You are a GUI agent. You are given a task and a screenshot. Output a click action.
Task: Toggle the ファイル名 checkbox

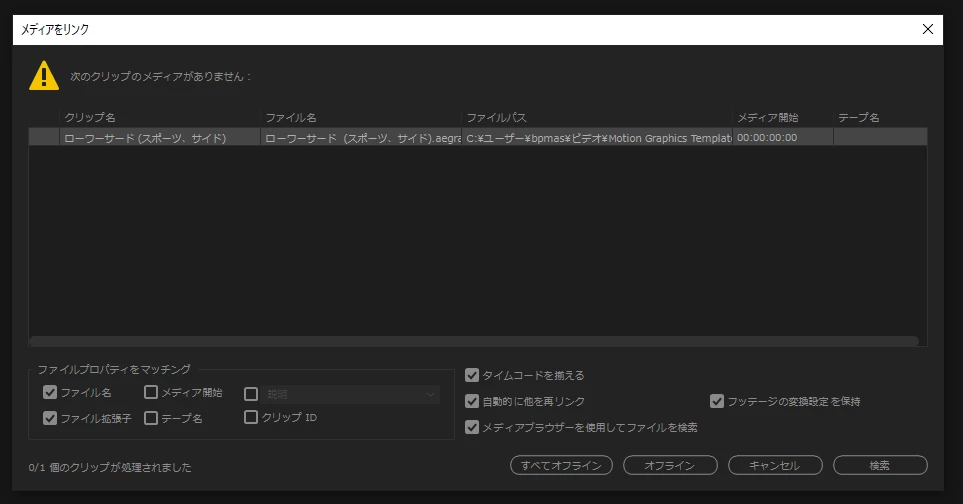point(50,392)
